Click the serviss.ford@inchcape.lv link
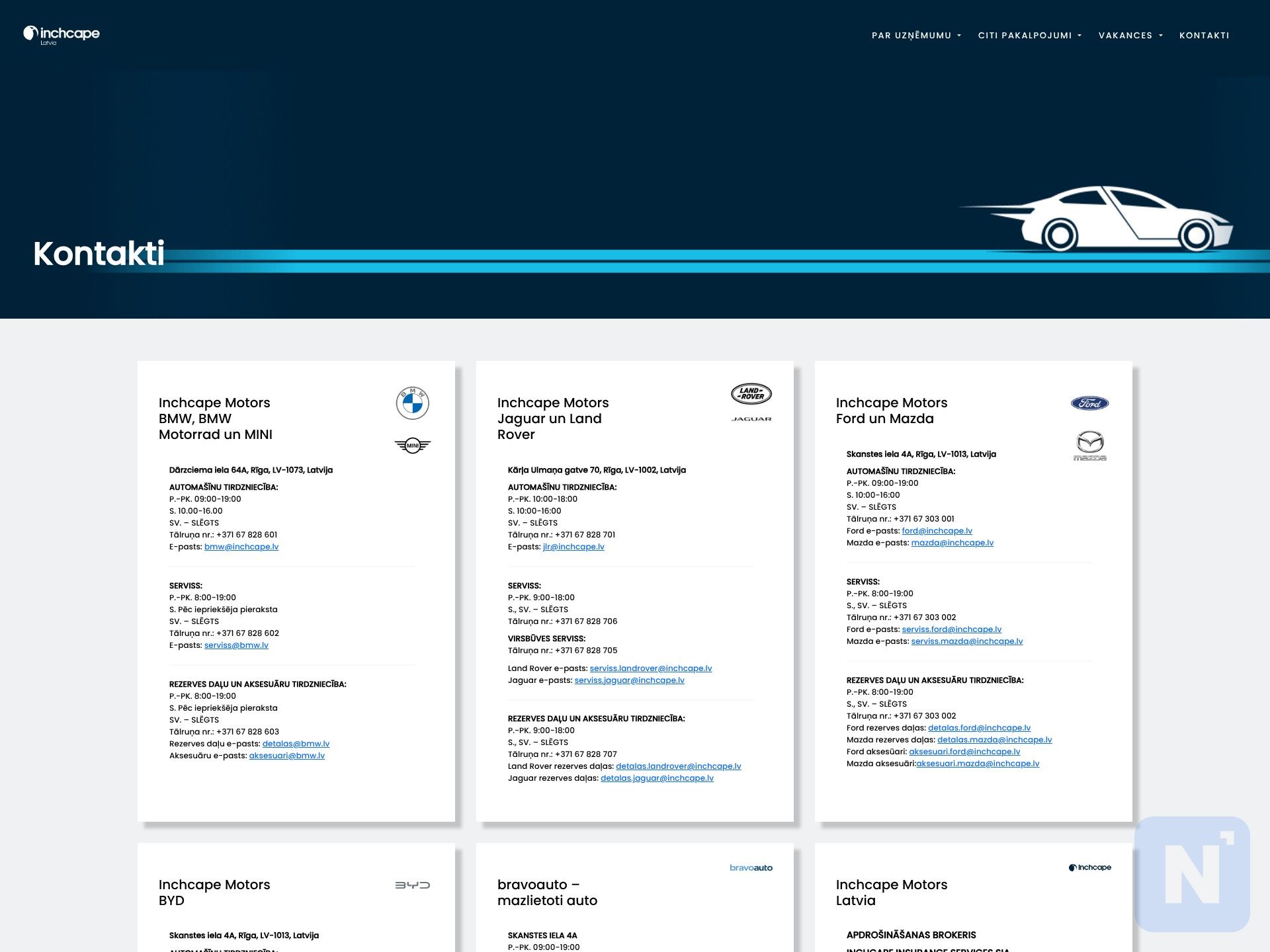 [x=952, y=629]
